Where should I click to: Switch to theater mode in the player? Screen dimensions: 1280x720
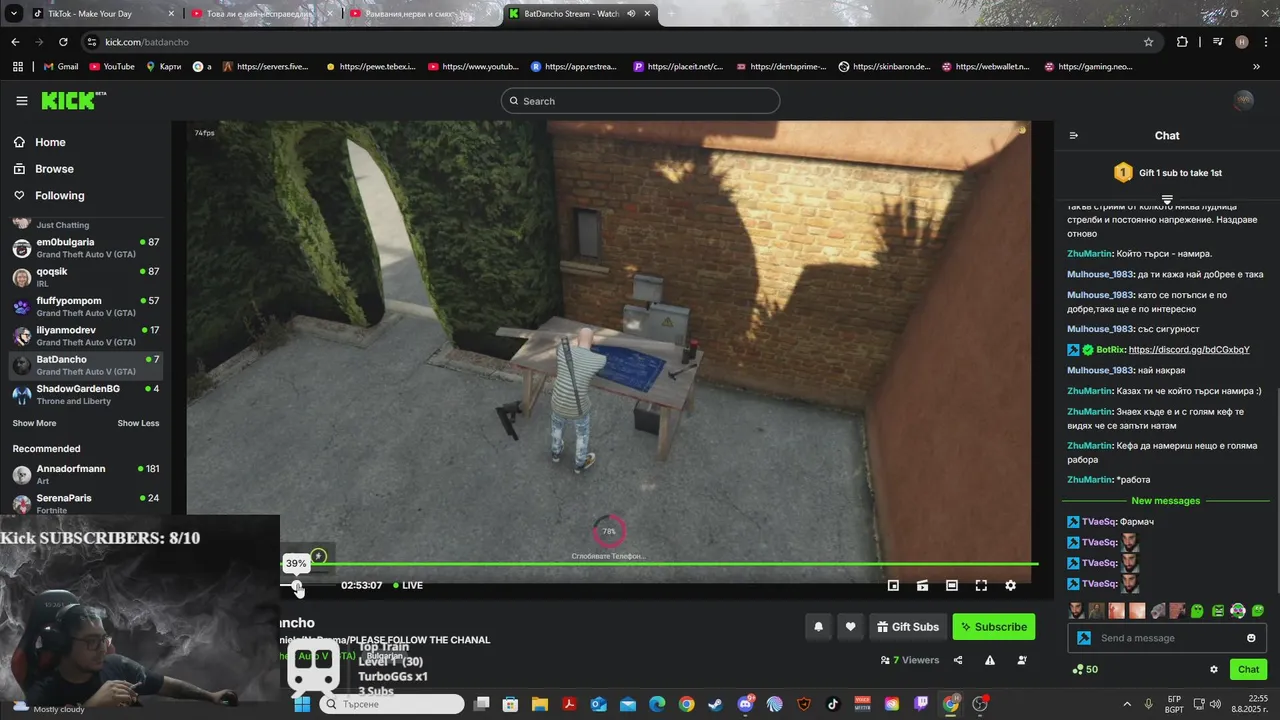[952, 586]
